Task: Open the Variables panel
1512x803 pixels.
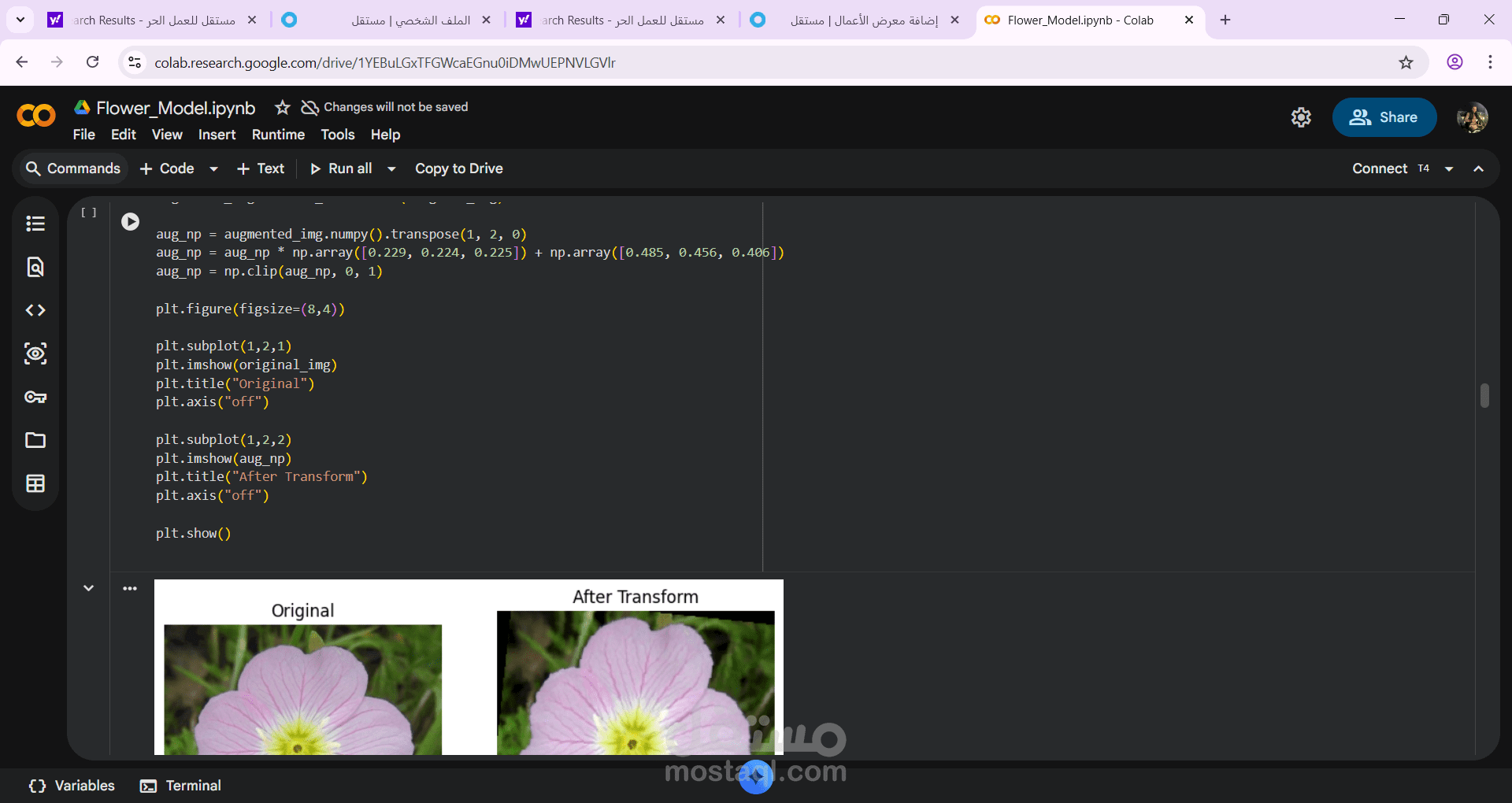Action: [x=72, y=786]
